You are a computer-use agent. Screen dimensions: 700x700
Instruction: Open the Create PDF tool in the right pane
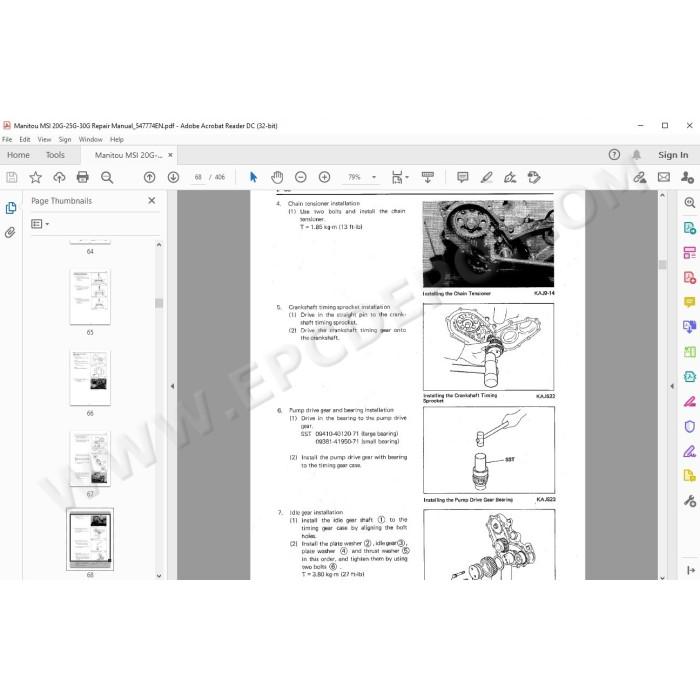click(689, 277)
